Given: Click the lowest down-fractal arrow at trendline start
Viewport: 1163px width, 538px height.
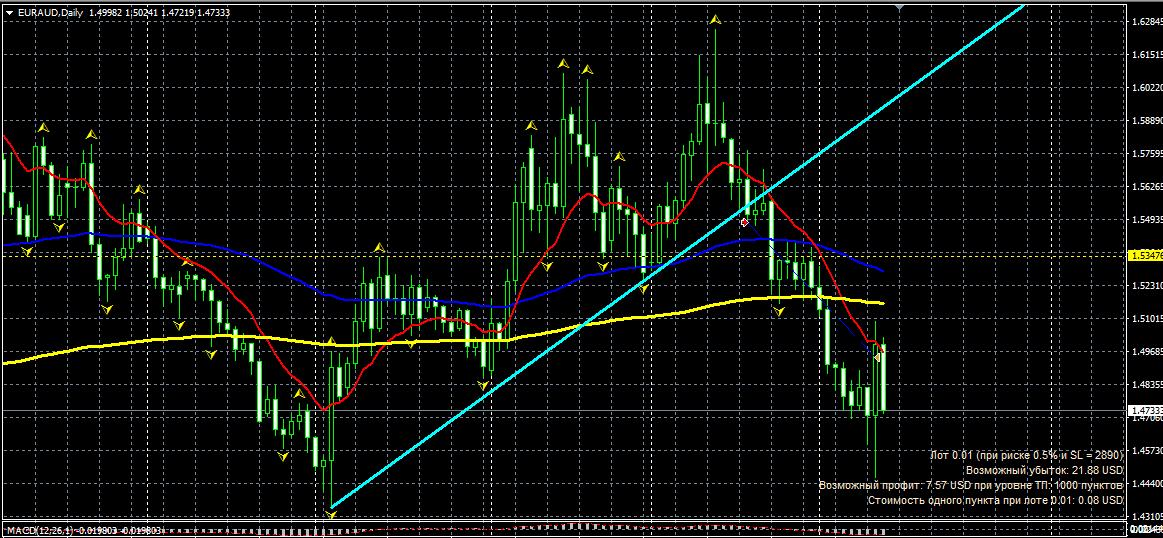Looking at the screenshot, I should click(x=331, y=514).
